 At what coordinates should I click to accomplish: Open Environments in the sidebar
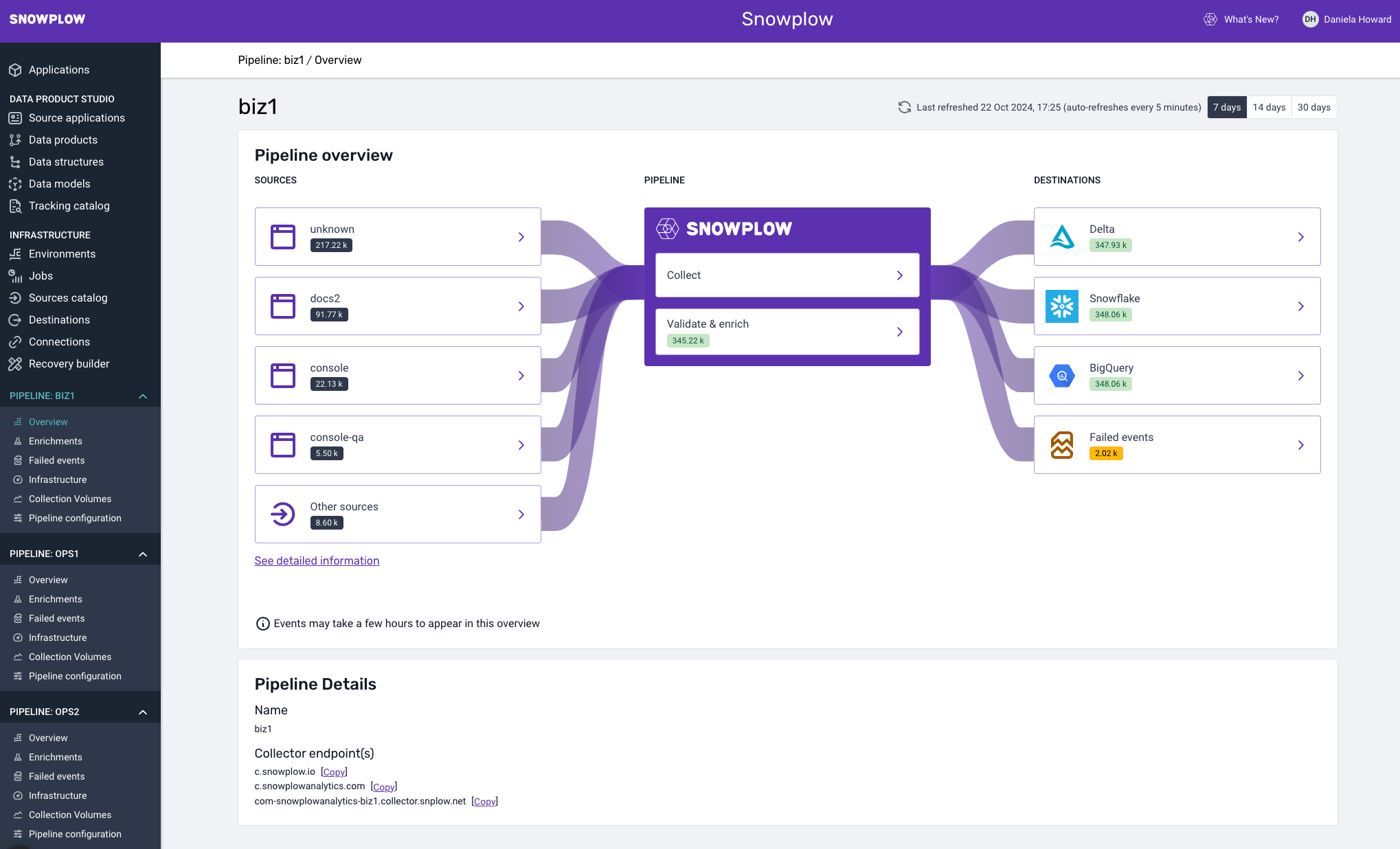62,254
